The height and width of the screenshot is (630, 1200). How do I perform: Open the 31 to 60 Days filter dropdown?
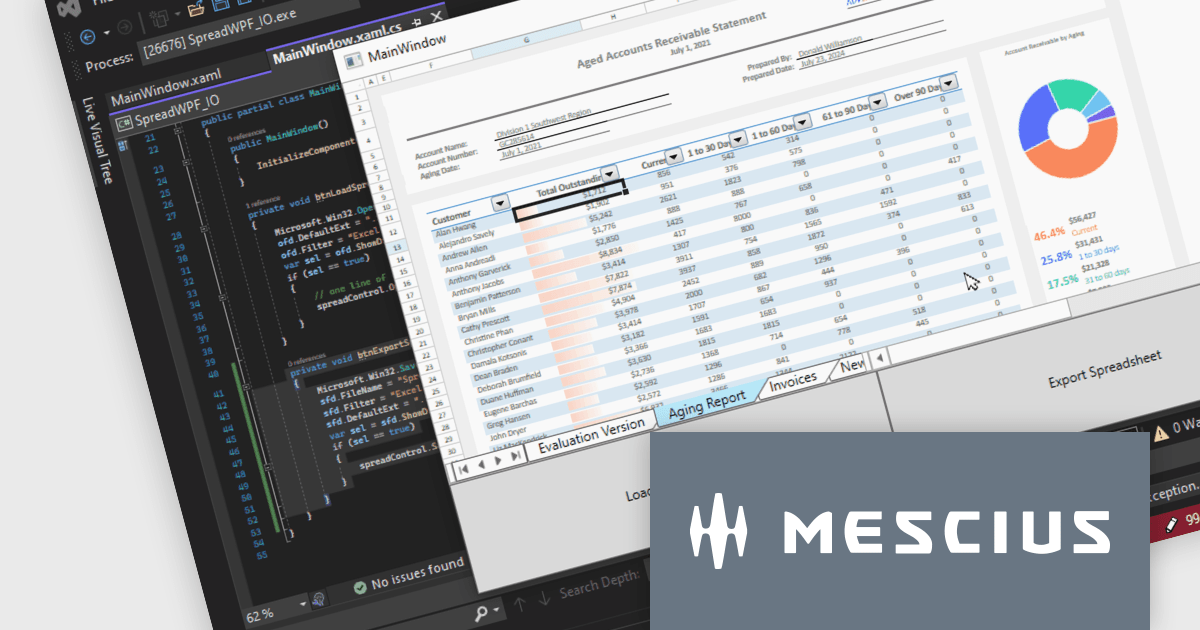tap(804, 120)
